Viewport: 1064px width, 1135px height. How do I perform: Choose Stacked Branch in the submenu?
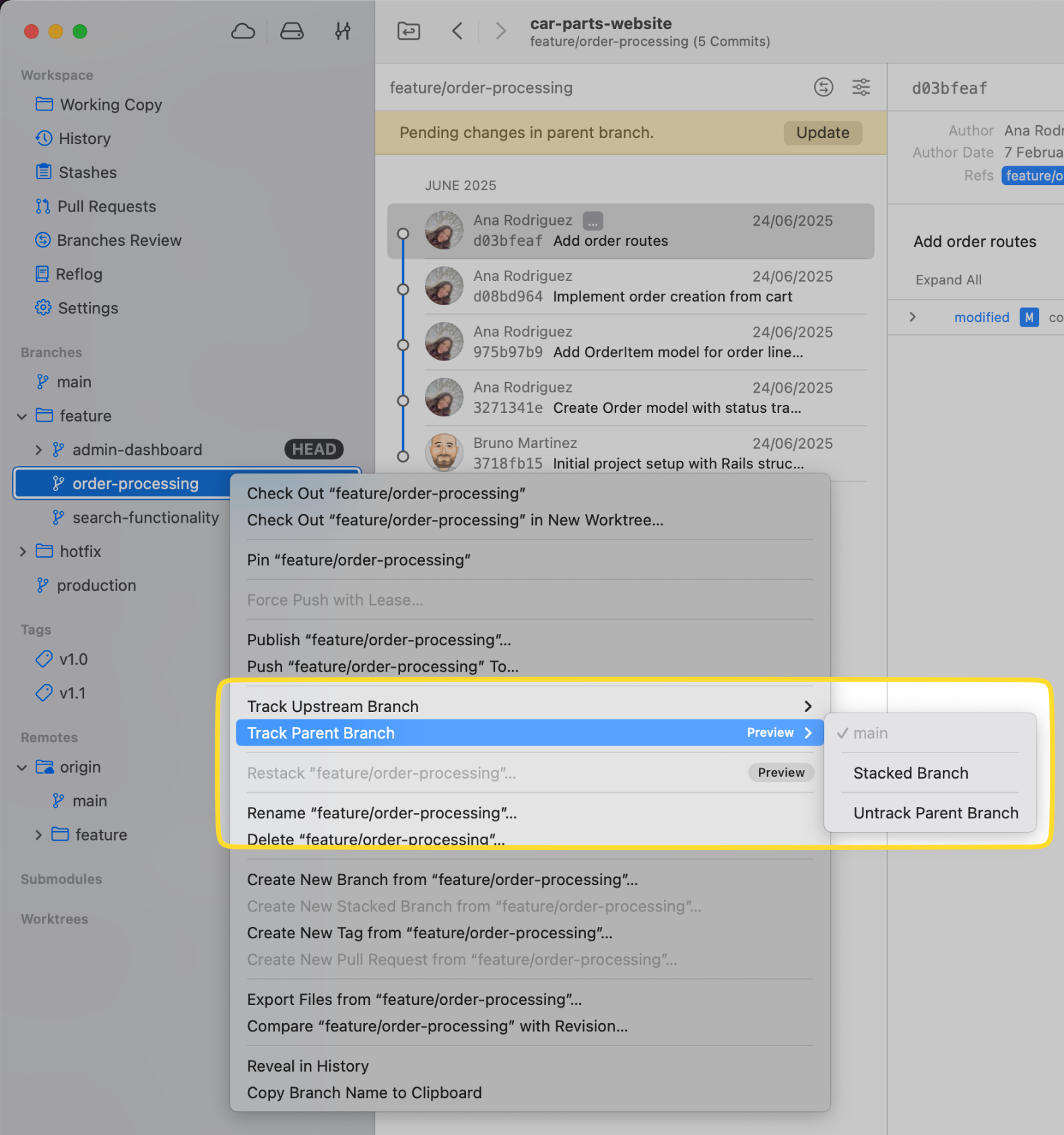pos(910,773)
